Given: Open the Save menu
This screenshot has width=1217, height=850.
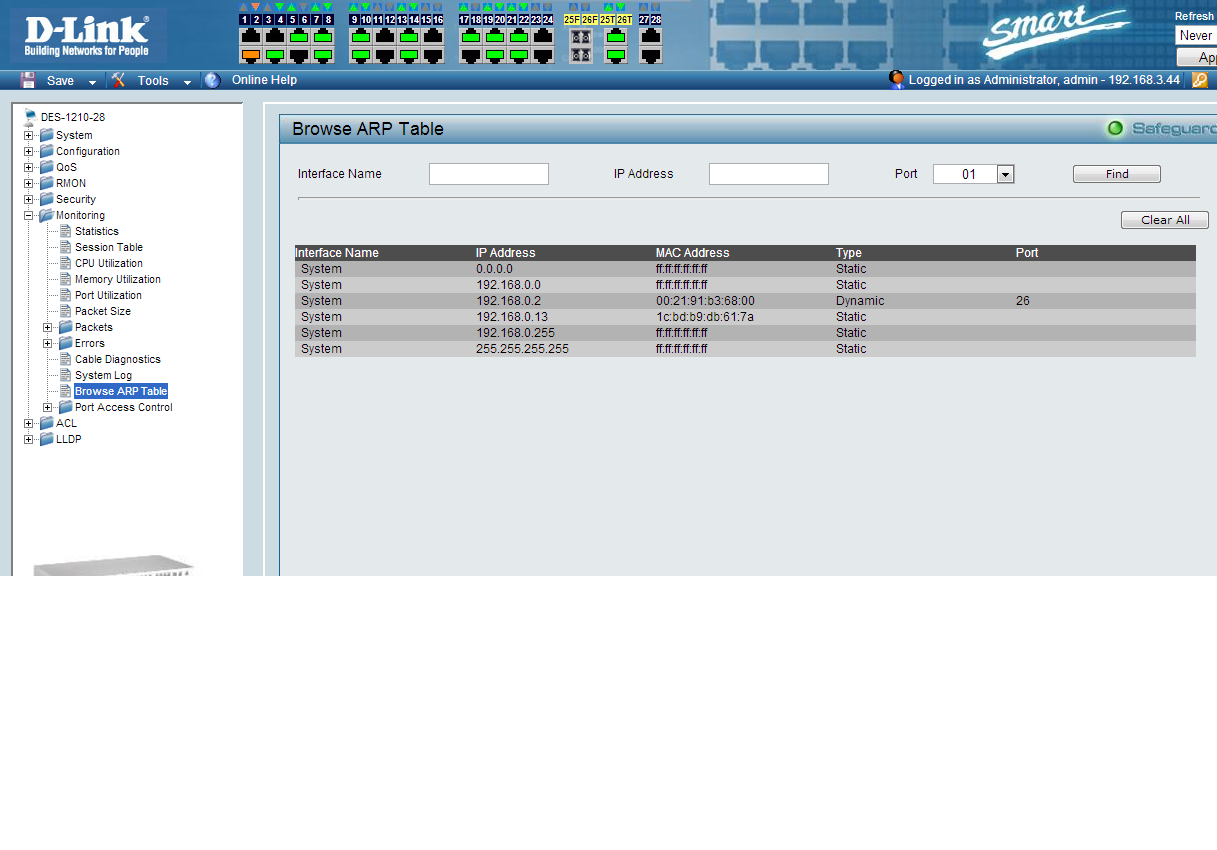Looking at the screenshot, I should [60, 80].
